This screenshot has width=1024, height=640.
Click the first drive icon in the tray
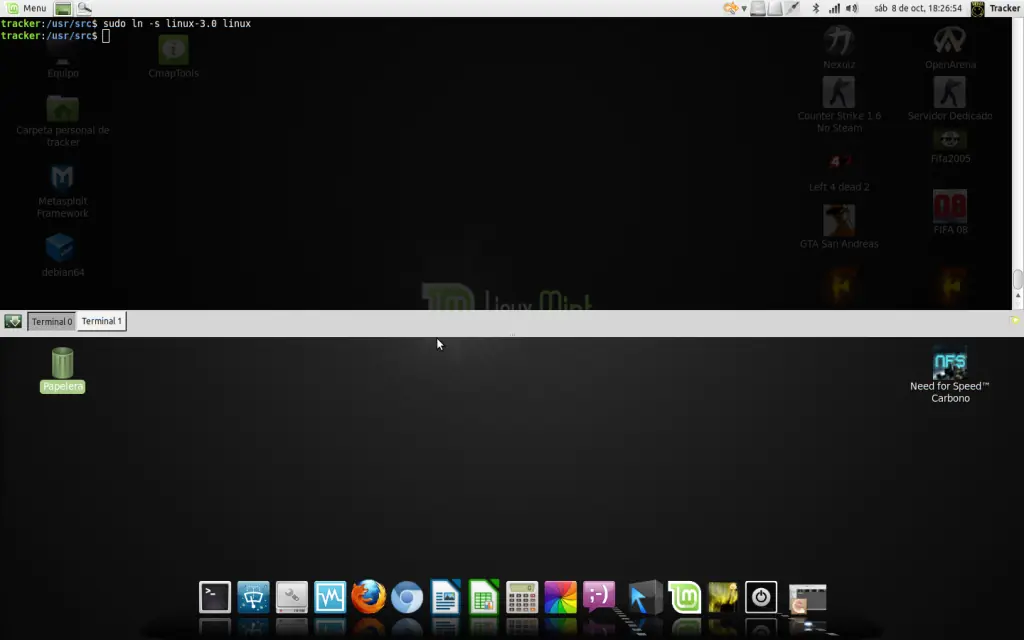tap(758, 8)
